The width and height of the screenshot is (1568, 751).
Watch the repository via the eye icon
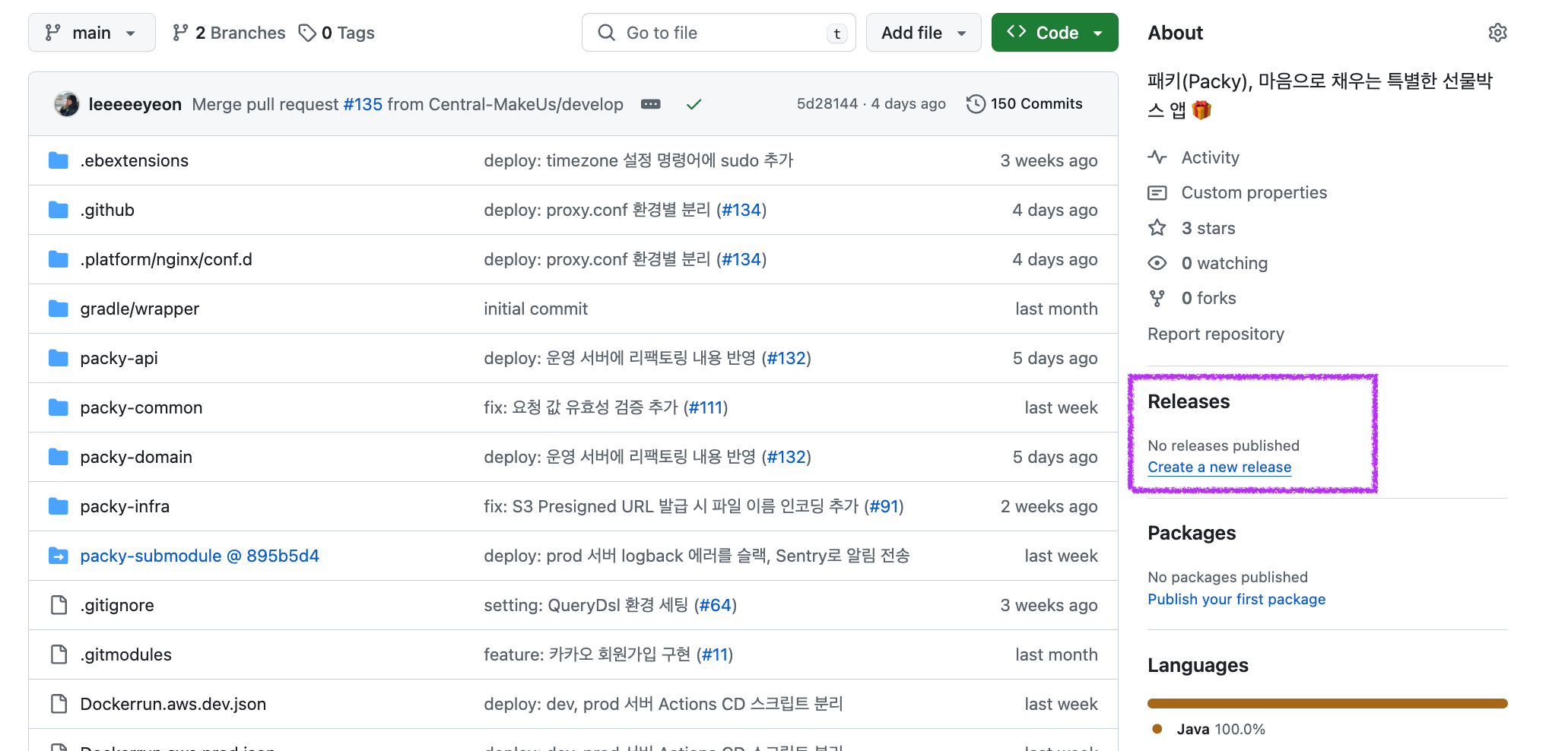pos(1157,262)
